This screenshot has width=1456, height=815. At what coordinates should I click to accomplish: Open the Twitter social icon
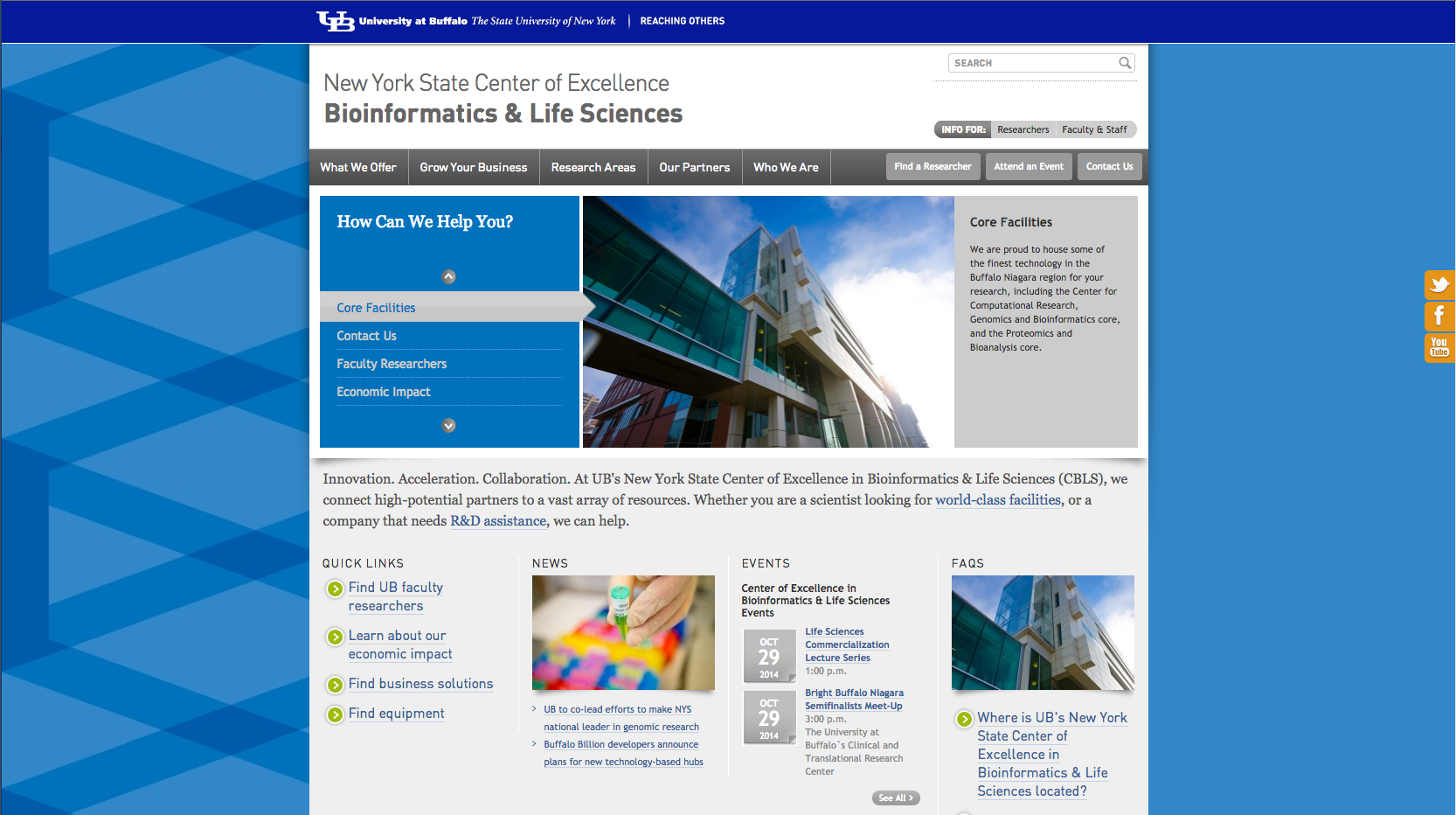point(1439,285)
